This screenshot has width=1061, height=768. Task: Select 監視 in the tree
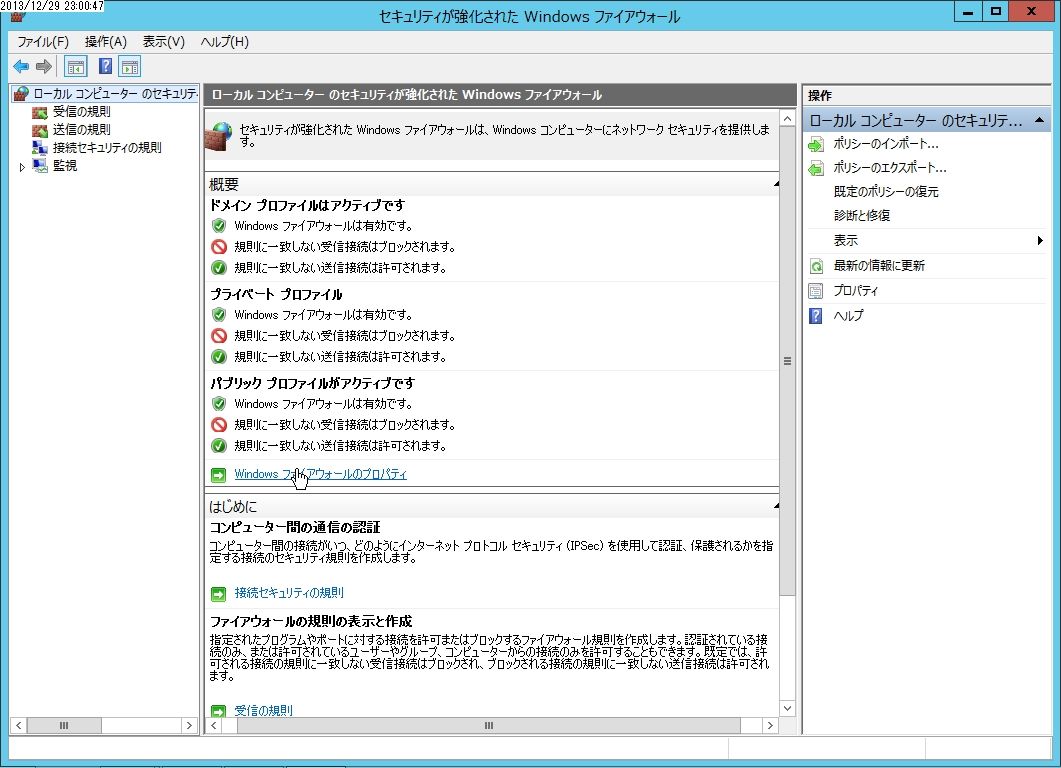pyautogui.click(x=65, y=165)
